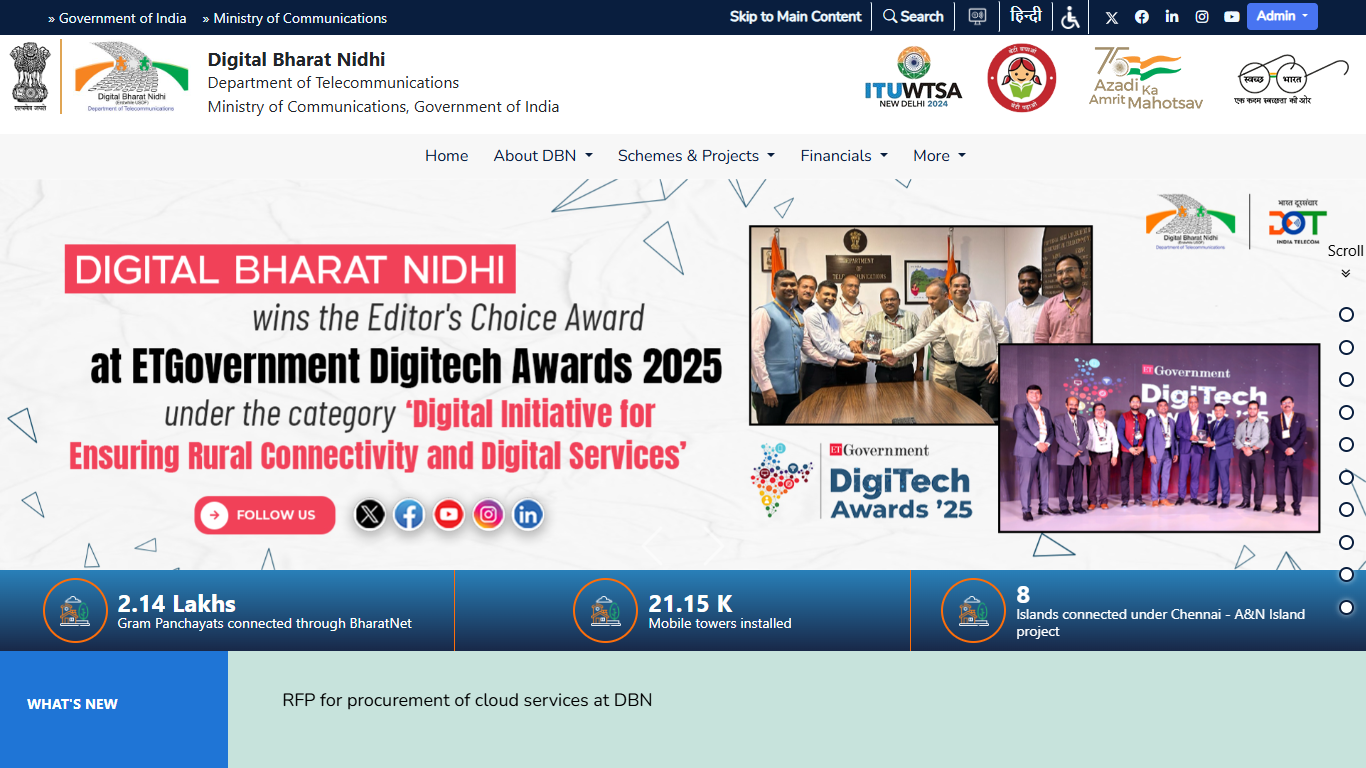1366x768 pixels.
Task: Click the banner YouTube icon beside Follow Us
Action: 449,515
